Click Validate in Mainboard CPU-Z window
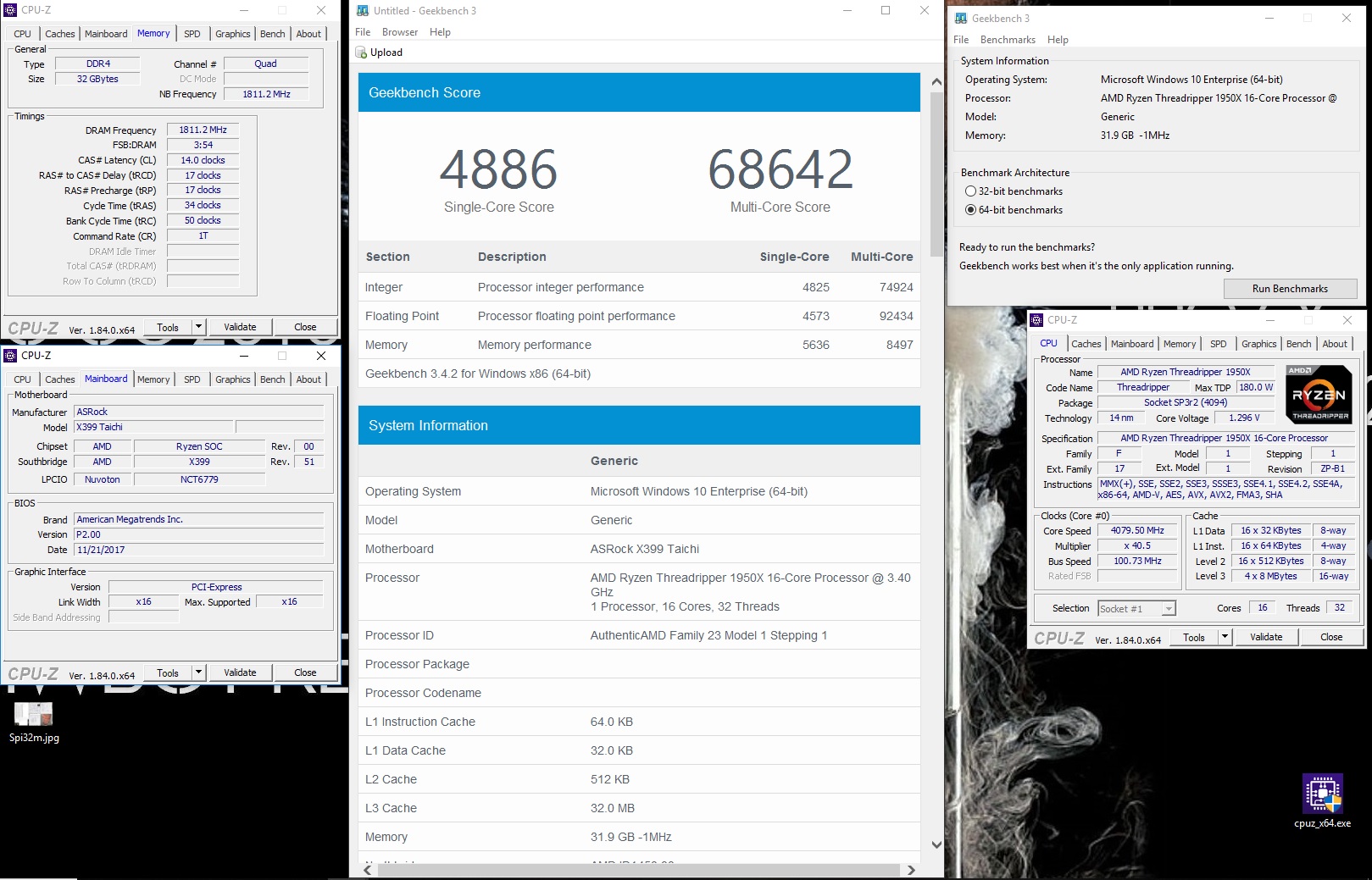This screenshot has width=1372, height=880. 240,672
